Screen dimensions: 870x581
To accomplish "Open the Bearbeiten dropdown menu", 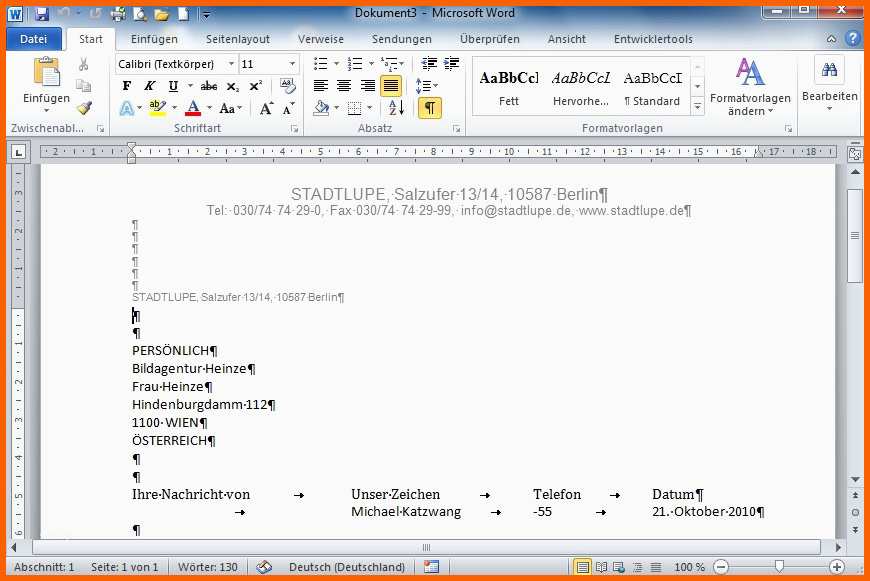I will click(x=829, y=87).
